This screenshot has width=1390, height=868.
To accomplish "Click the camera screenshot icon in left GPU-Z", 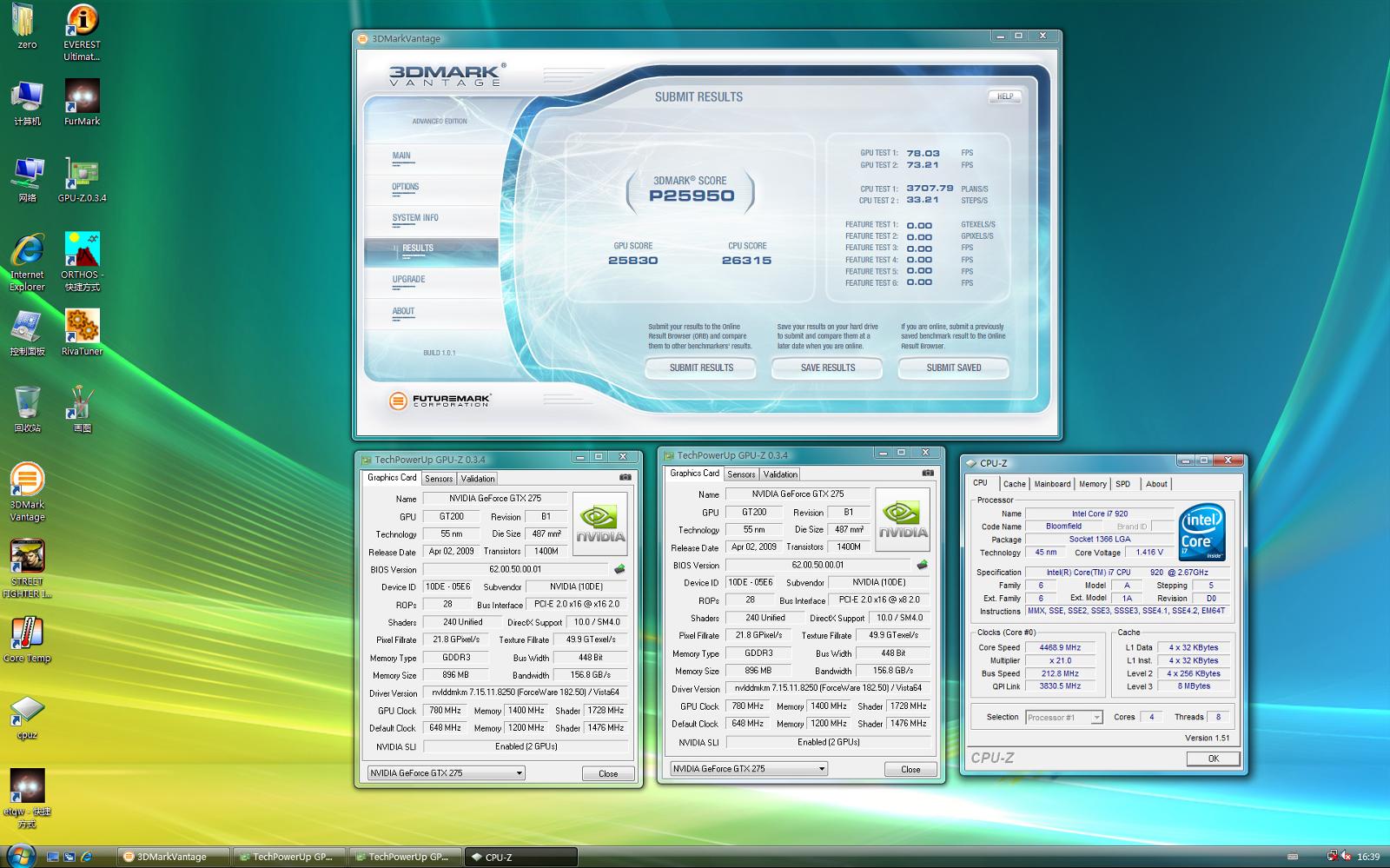I will point(625,477).
